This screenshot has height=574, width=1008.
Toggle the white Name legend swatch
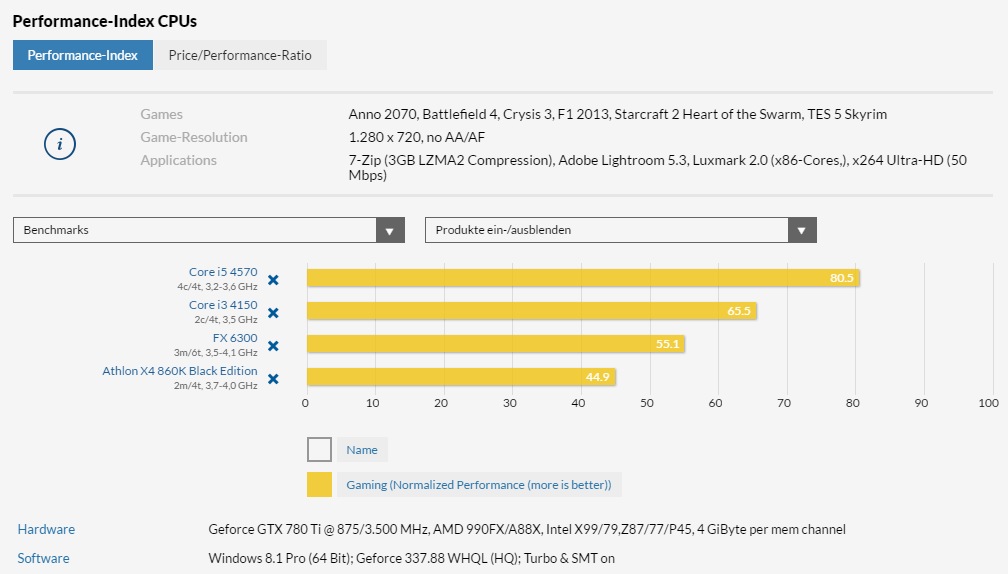pos(320,450)
